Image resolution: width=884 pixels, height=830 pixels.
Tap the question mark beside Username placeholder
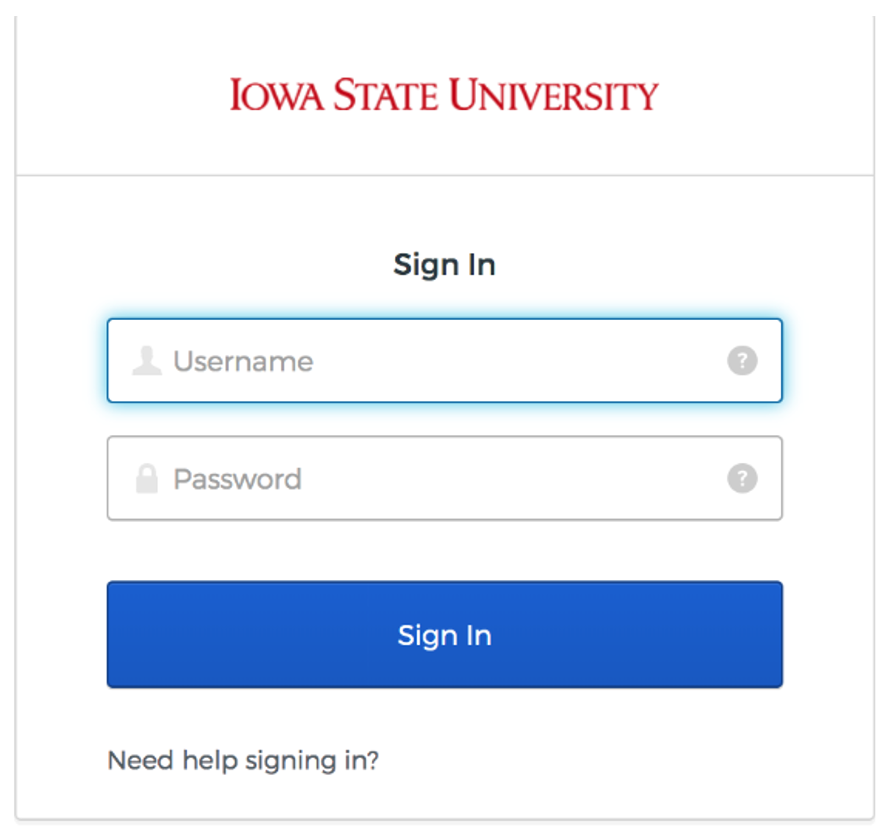coord(742,361)
